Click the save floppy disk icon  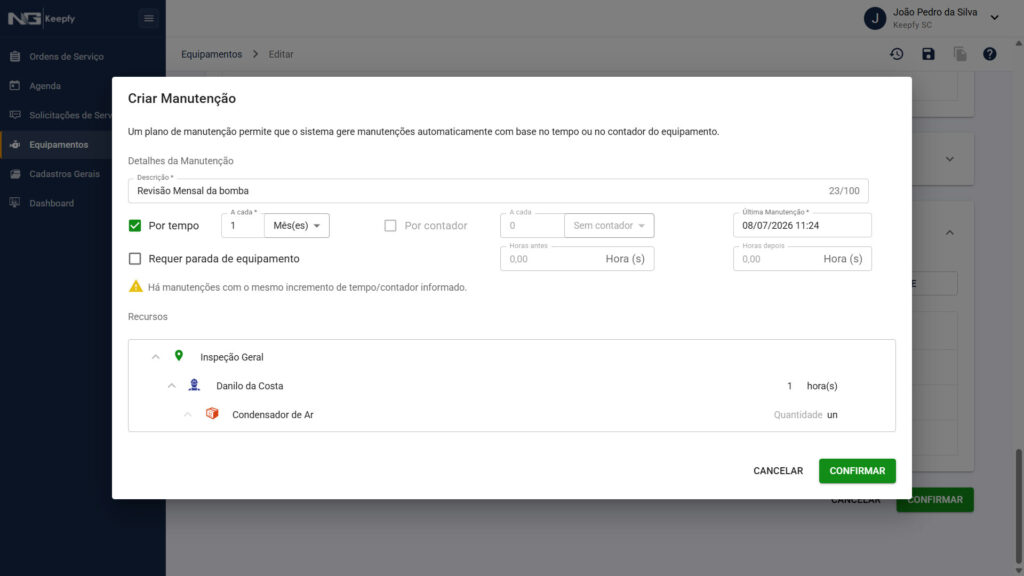928,54
